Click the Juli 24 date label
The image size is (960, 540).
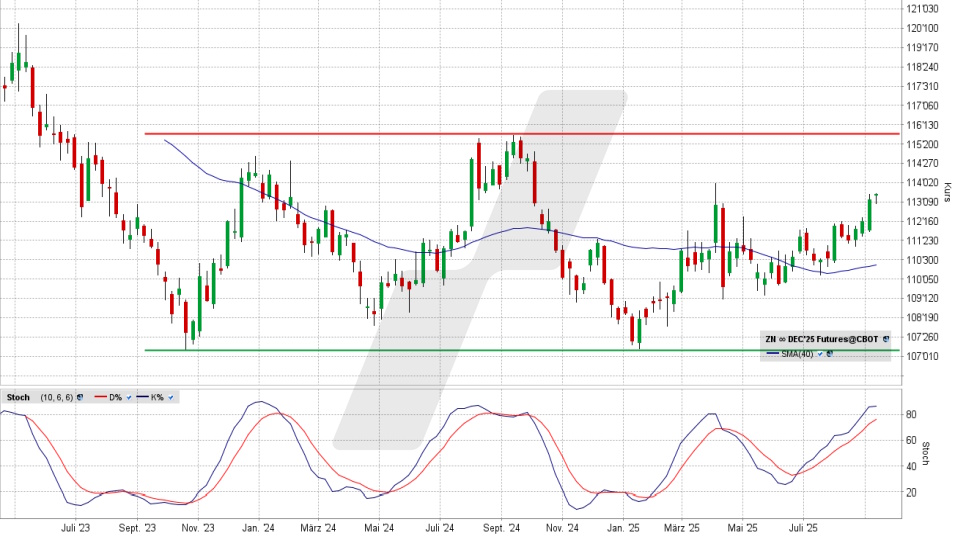click(x=440, y=528)
